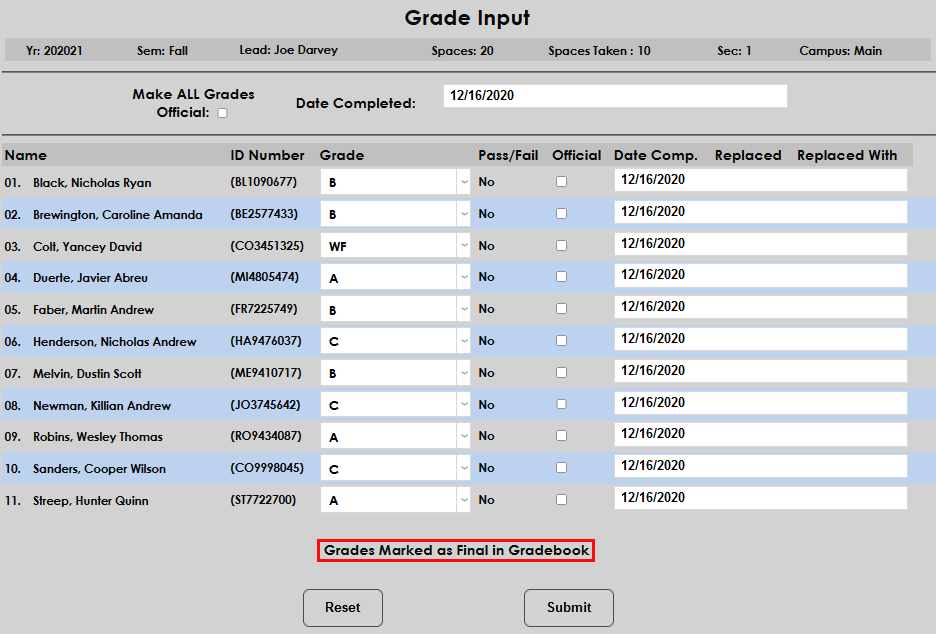Image resolution: width=936 pixels, height=634 pixels.
Task: Click the Reset button
Action: pos(343,607)
